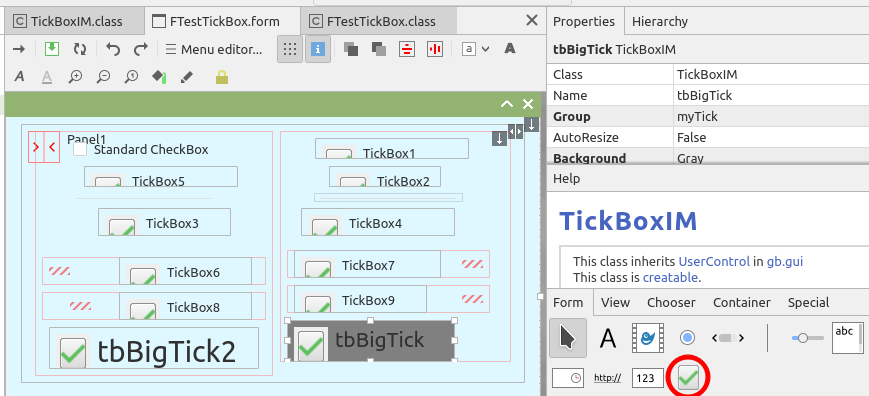Pick the slider control in toolbox
The image size is (869, 396).
(x=807, y=337)
